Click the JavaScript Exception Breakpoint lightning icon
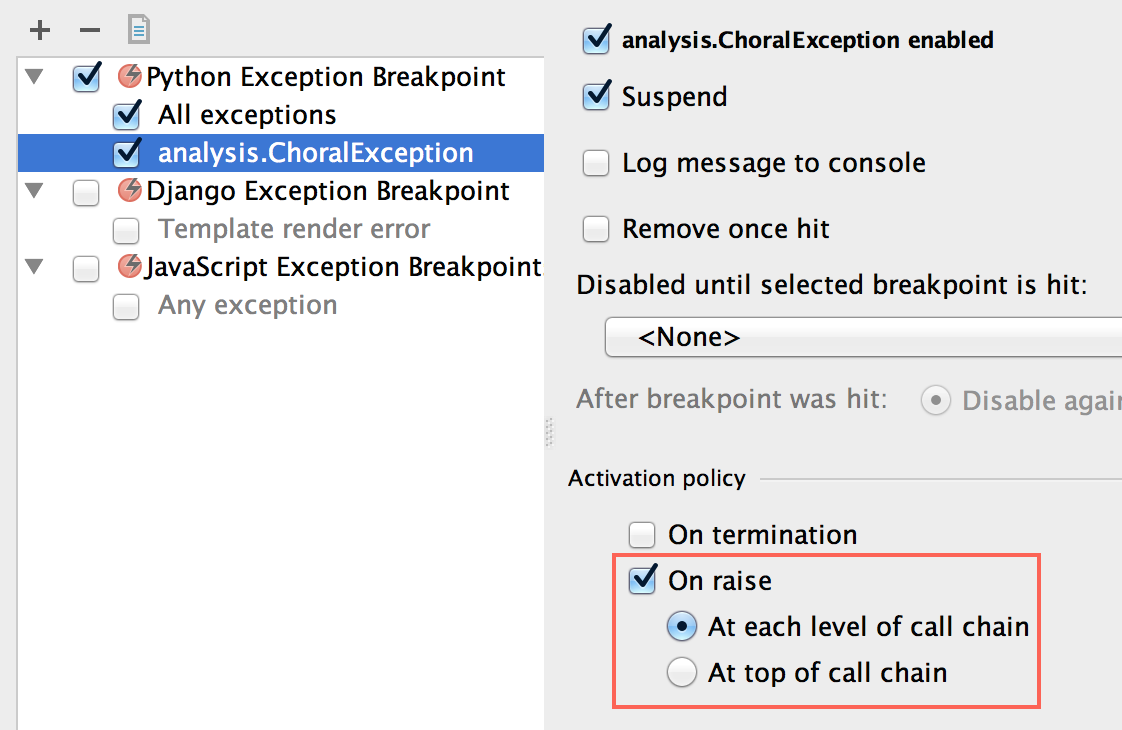The width and height of the screenshot is (1122, 730). pyautogui.click(x=130, y=266)
